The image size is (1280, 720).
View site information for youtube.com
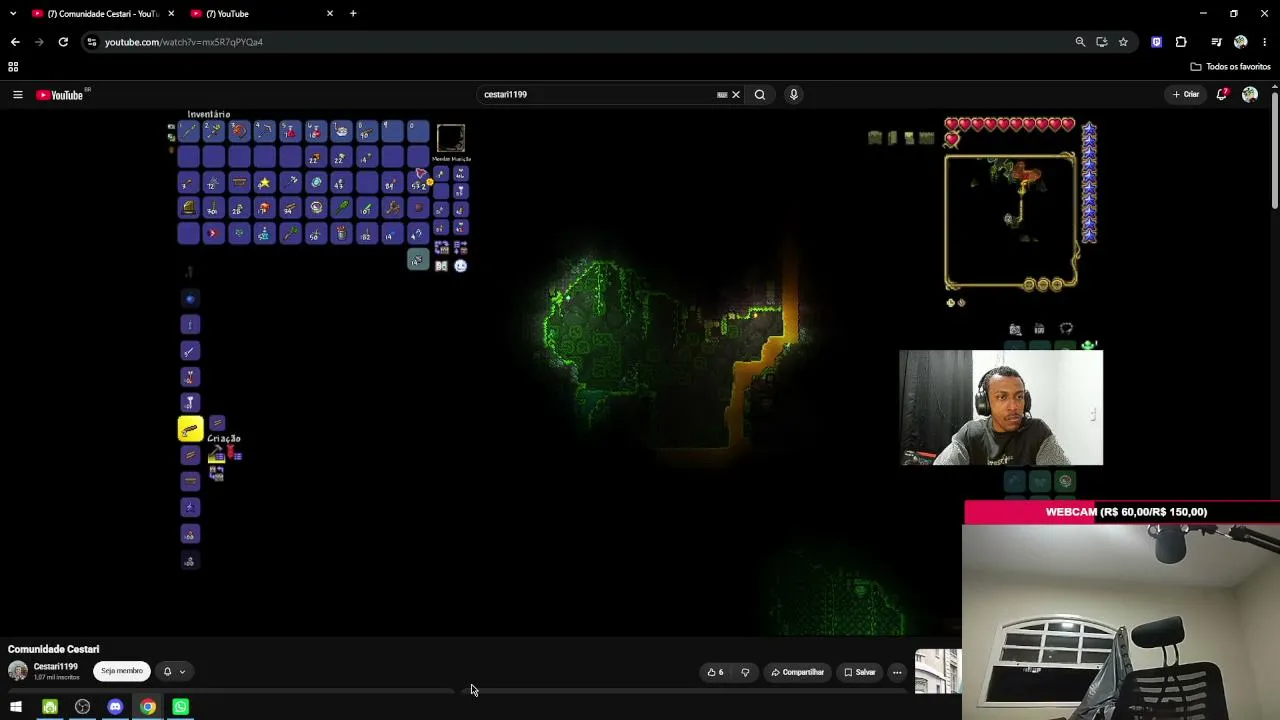coord(92,42)
